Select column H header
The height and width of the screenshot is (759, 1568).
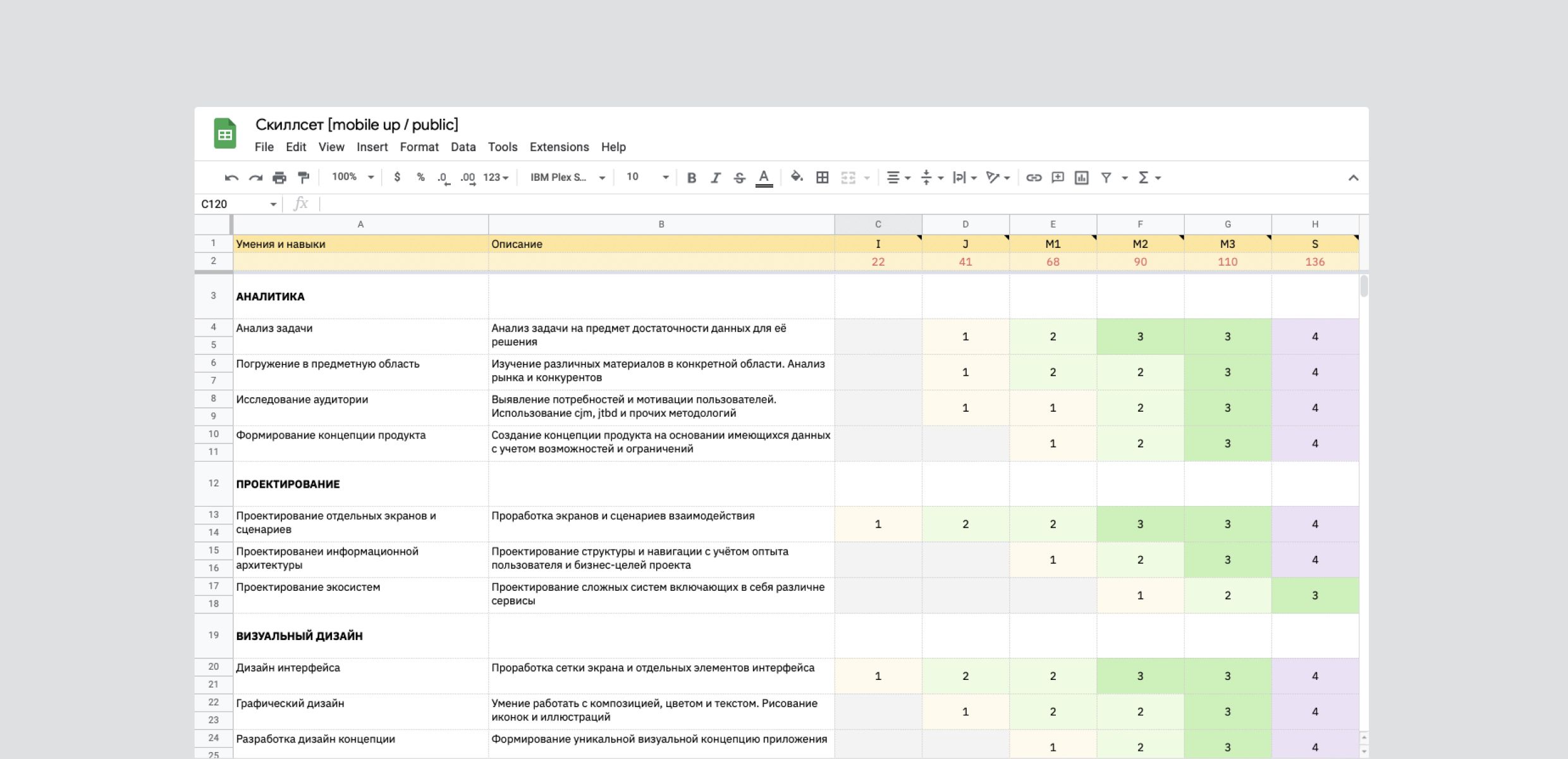click(x=1315, y=225)
